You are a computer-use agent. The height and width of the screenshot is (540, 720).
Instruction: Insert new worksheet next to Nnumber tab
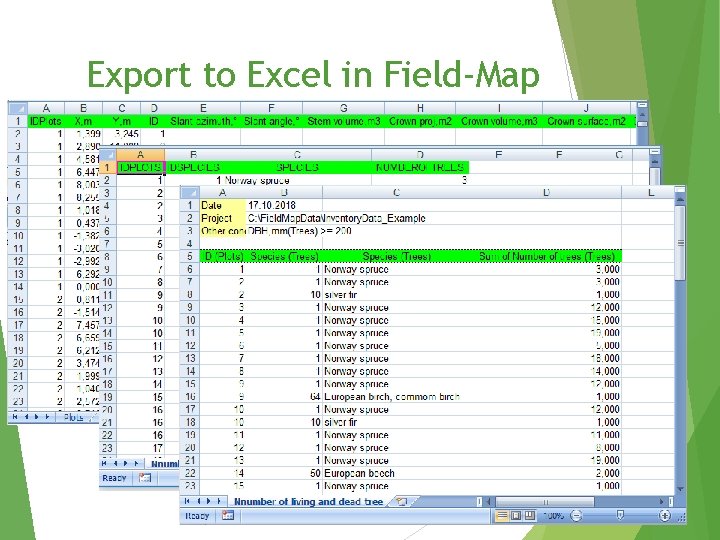point(401,502)
